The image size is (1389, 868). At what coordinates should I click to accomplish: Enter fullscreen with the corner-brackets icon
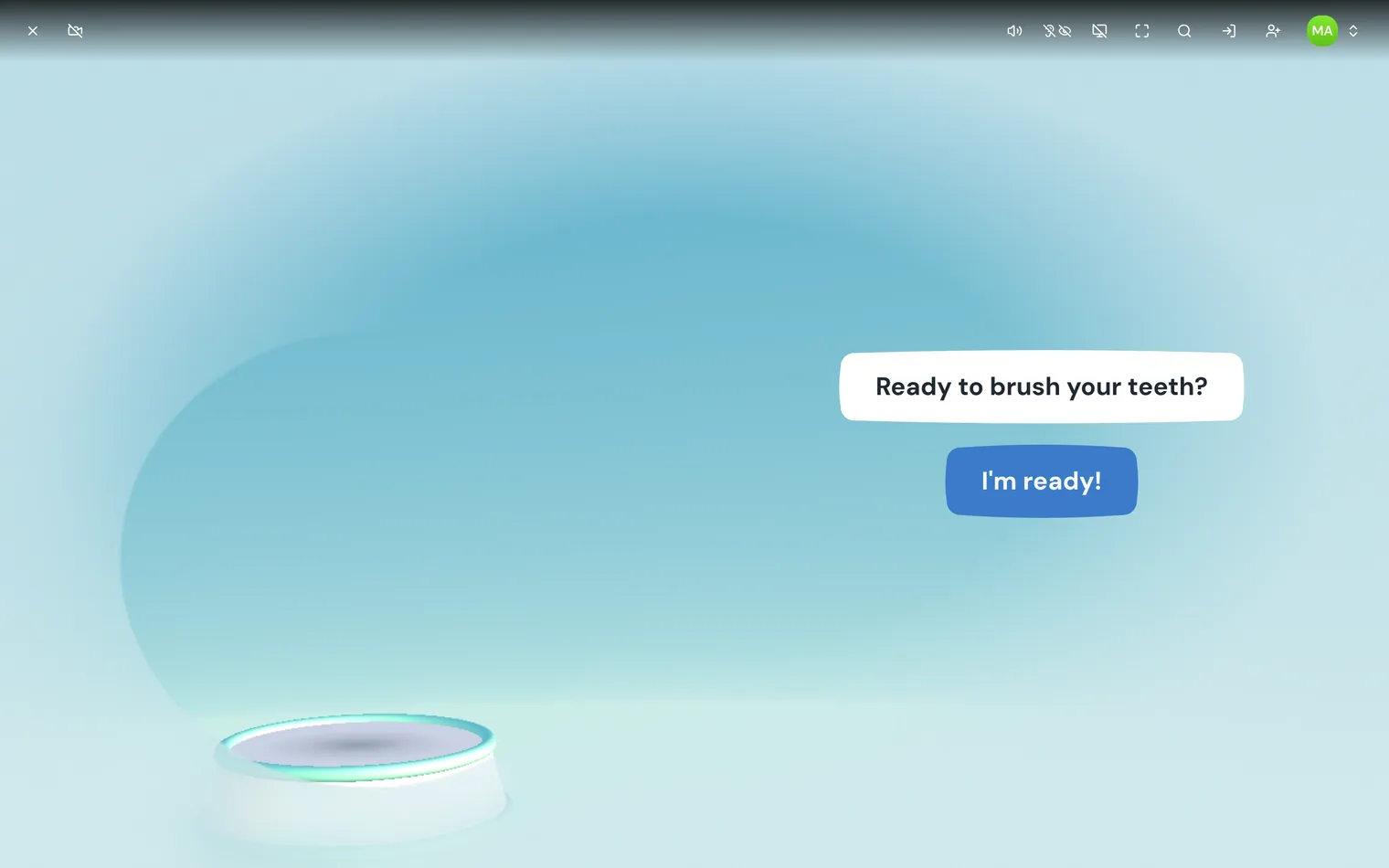(x=1142, y=31)
